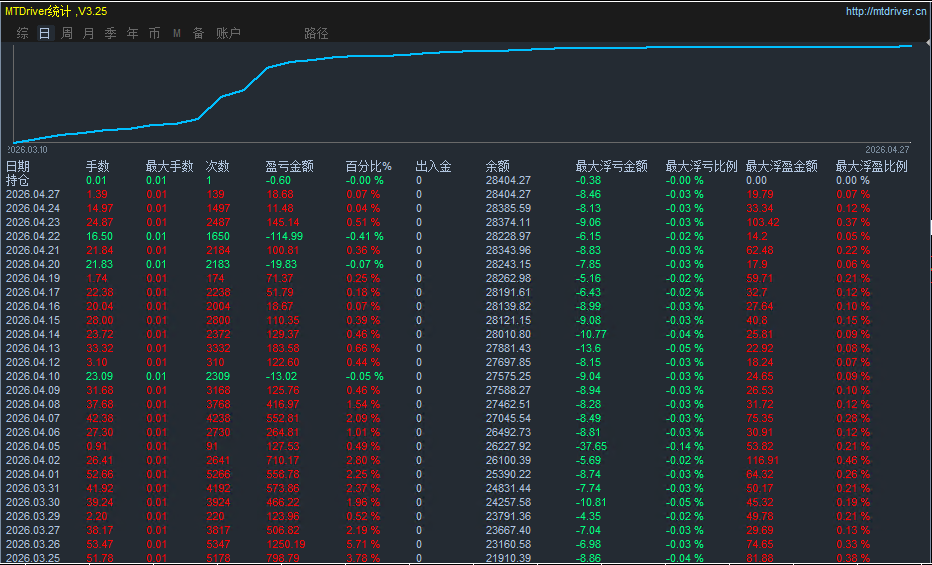The width and height of the screenshot is (932, 565).
Task: Click the 出入金 column header
Action: [433, 166]
